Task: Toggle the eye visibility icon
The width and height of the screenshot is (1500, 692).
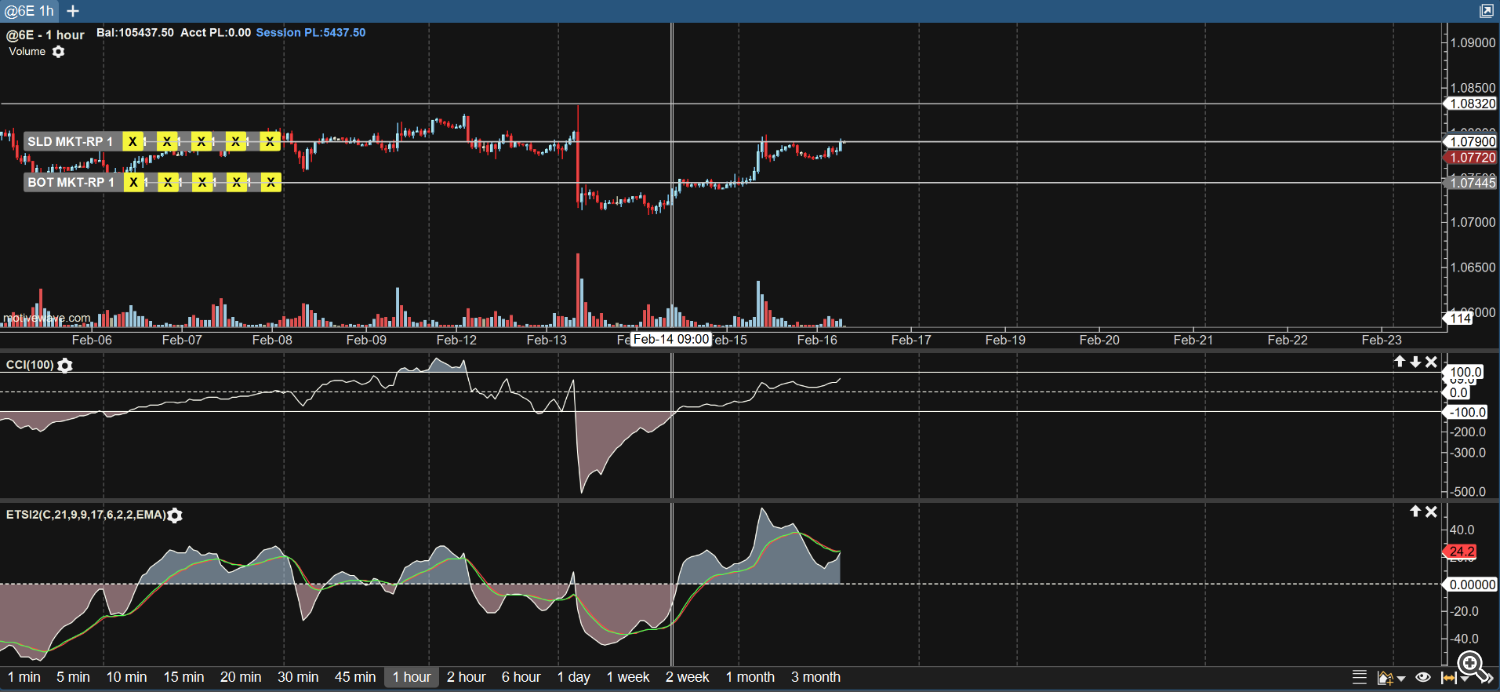Action: pos(1422,677)
